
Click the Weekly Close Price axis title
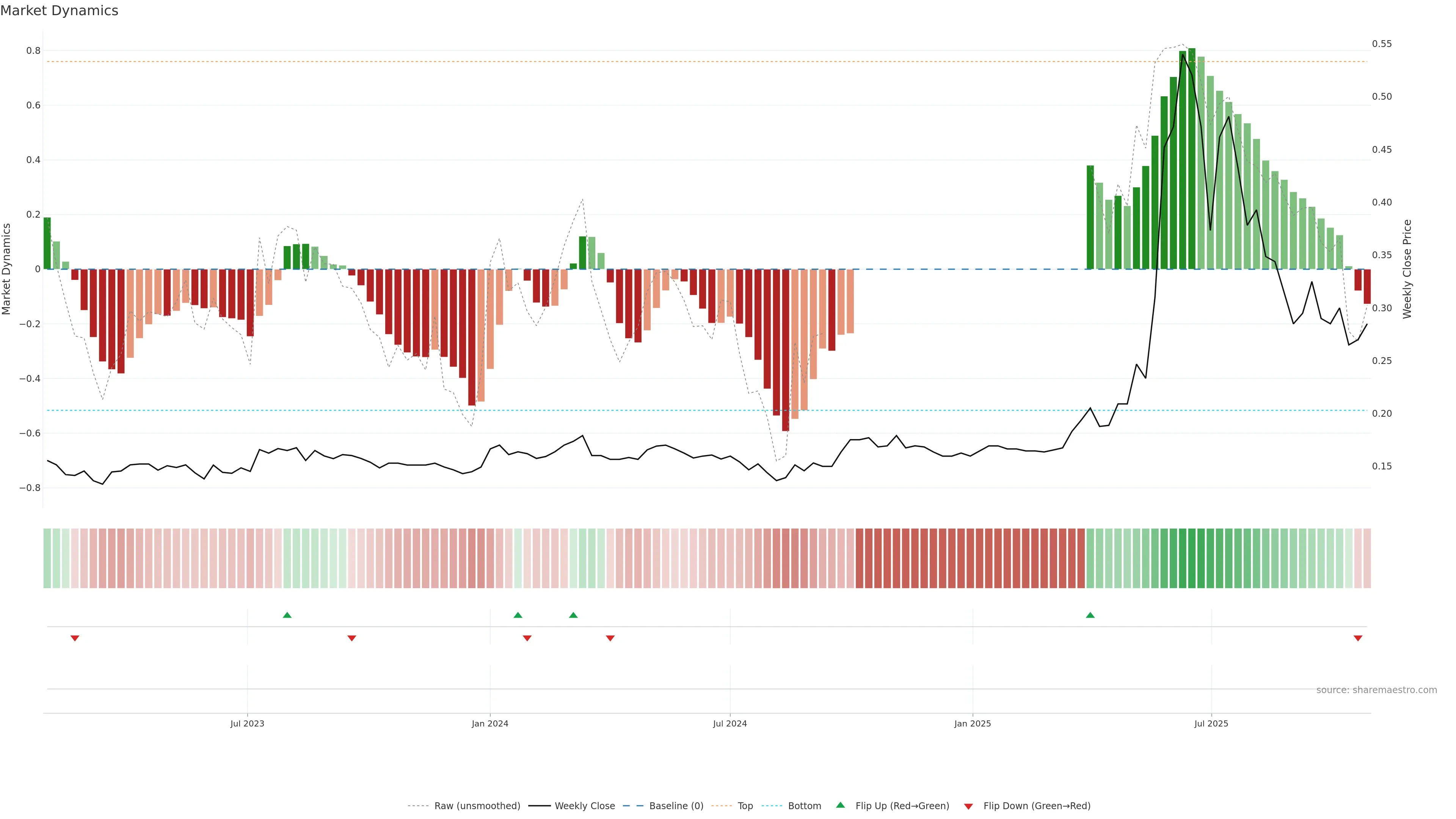click(1407, 269)
